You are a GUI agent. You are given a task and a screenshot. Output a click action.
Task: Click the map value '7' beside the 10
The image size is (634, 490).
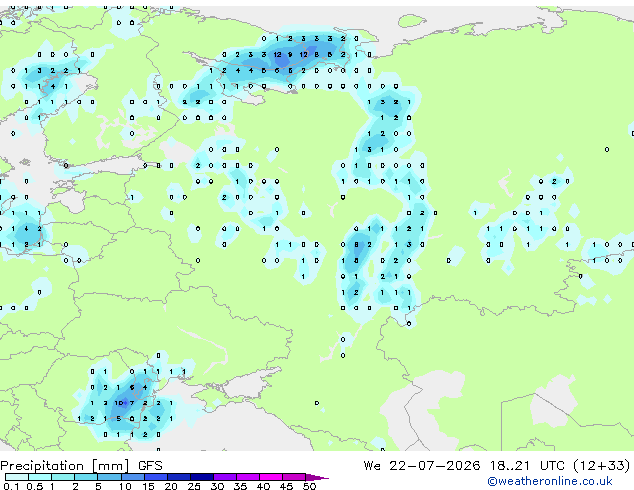coord(132,403)
